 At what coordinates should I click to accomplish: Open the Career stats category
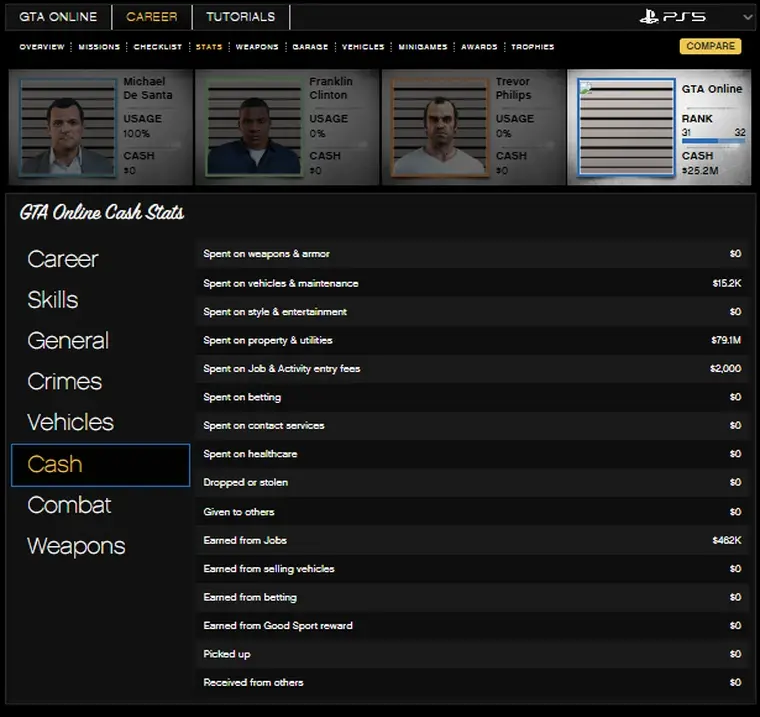[63, 259]
